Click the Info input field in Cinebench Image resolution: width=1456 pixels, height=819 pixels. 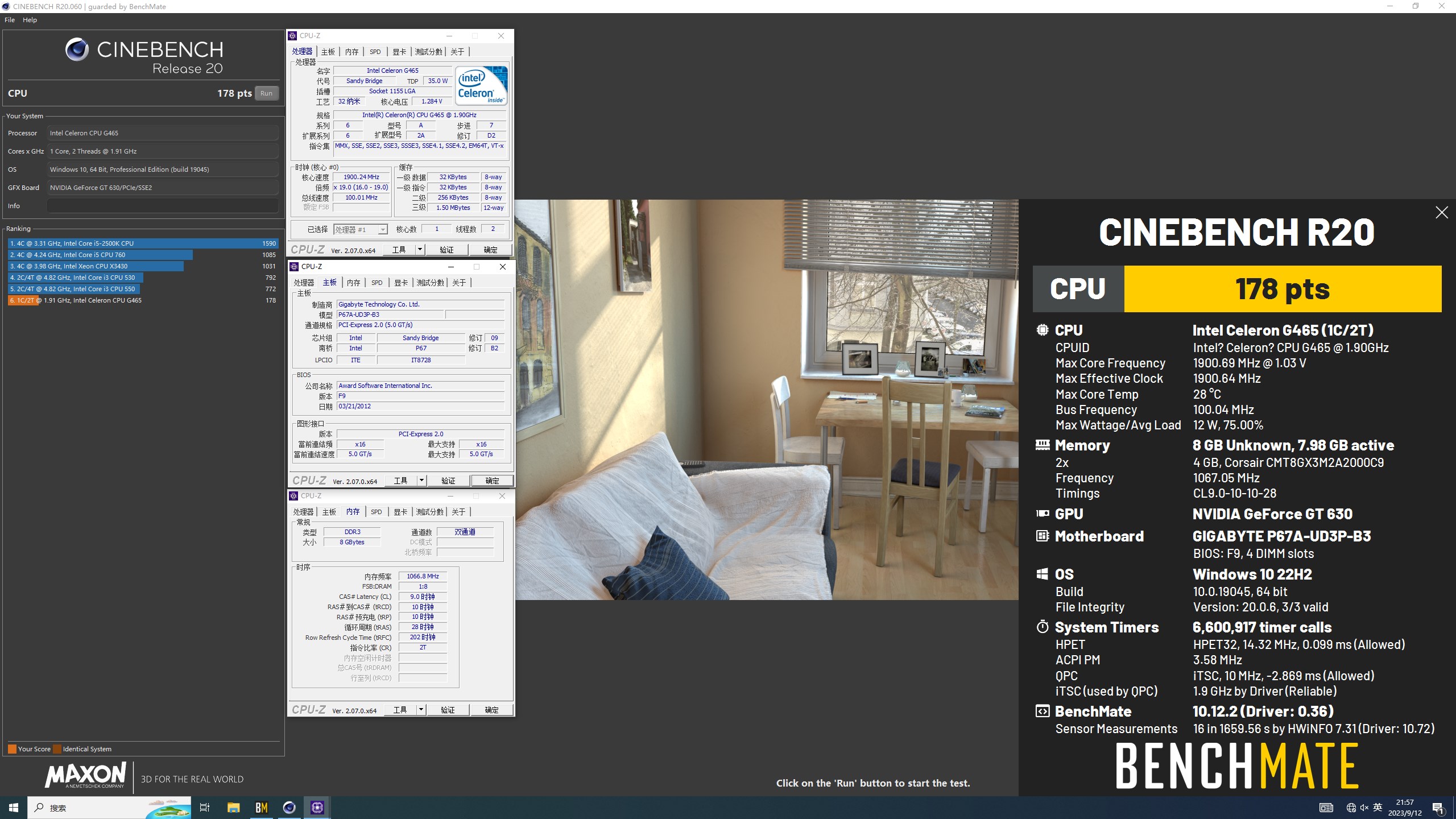click(163, 206)
